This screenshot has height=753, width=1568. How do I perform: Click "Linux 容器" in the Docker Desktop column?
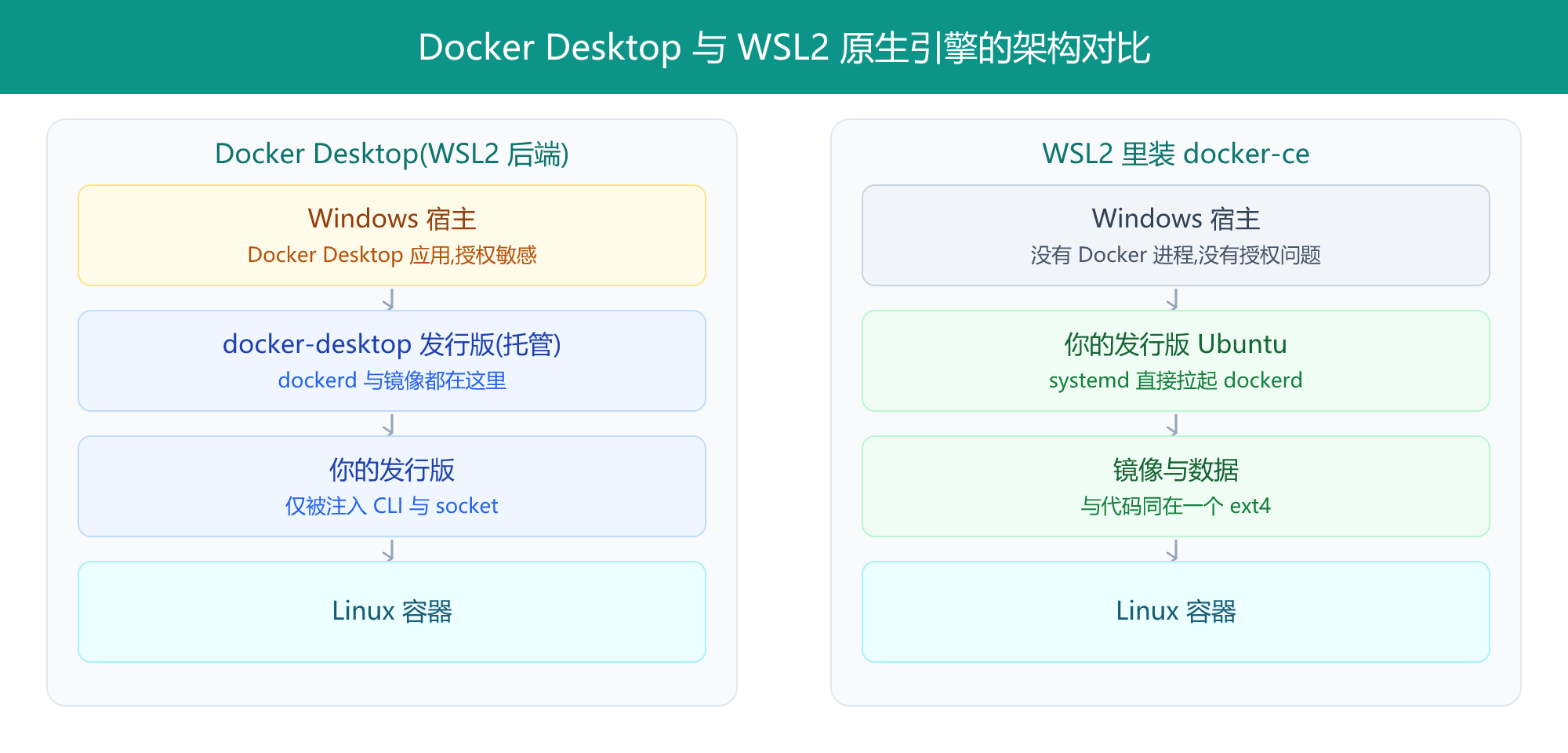[x=392, y=611]
